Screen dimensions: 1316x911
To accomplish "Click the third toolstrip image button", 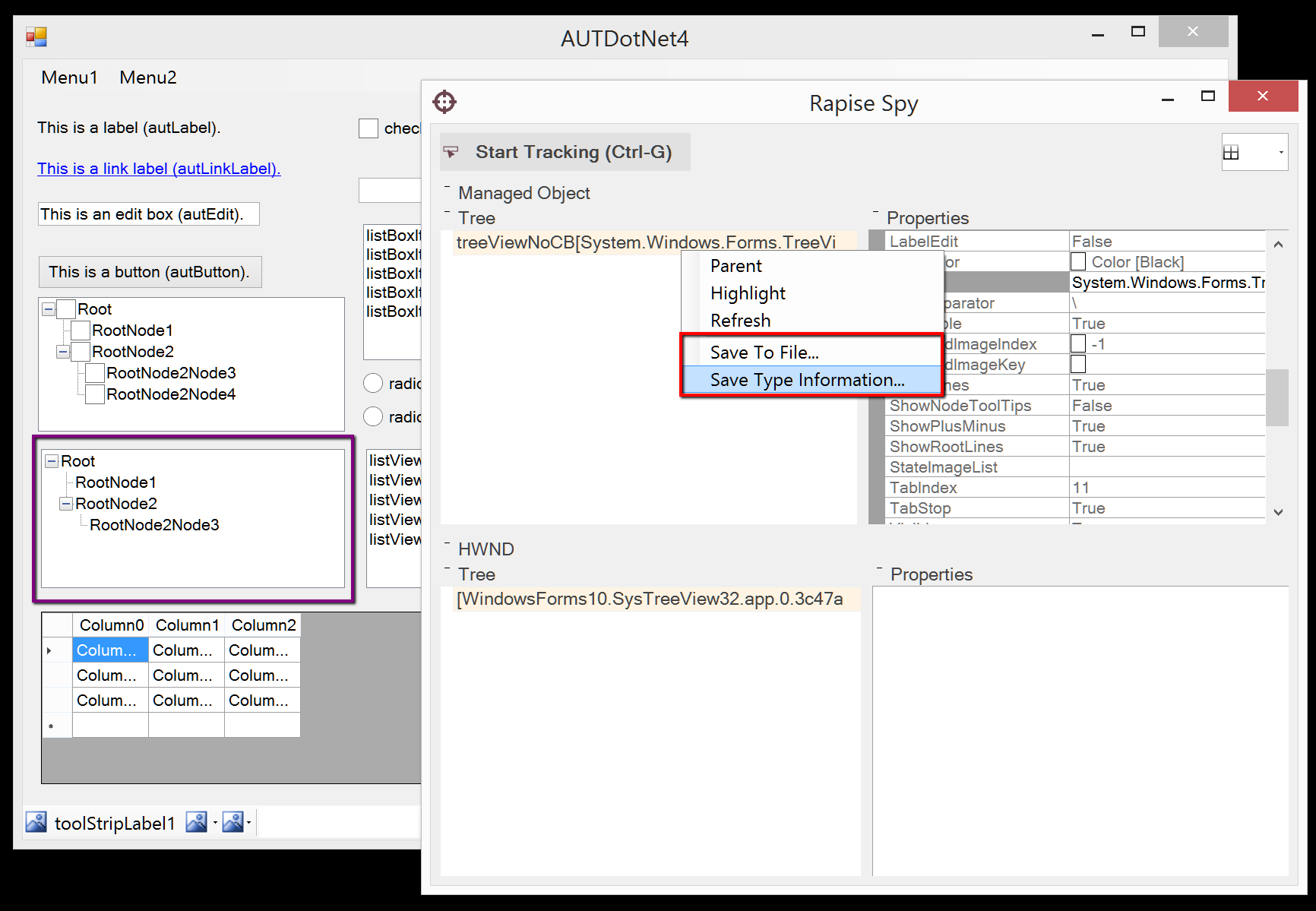I will (233, 822).
